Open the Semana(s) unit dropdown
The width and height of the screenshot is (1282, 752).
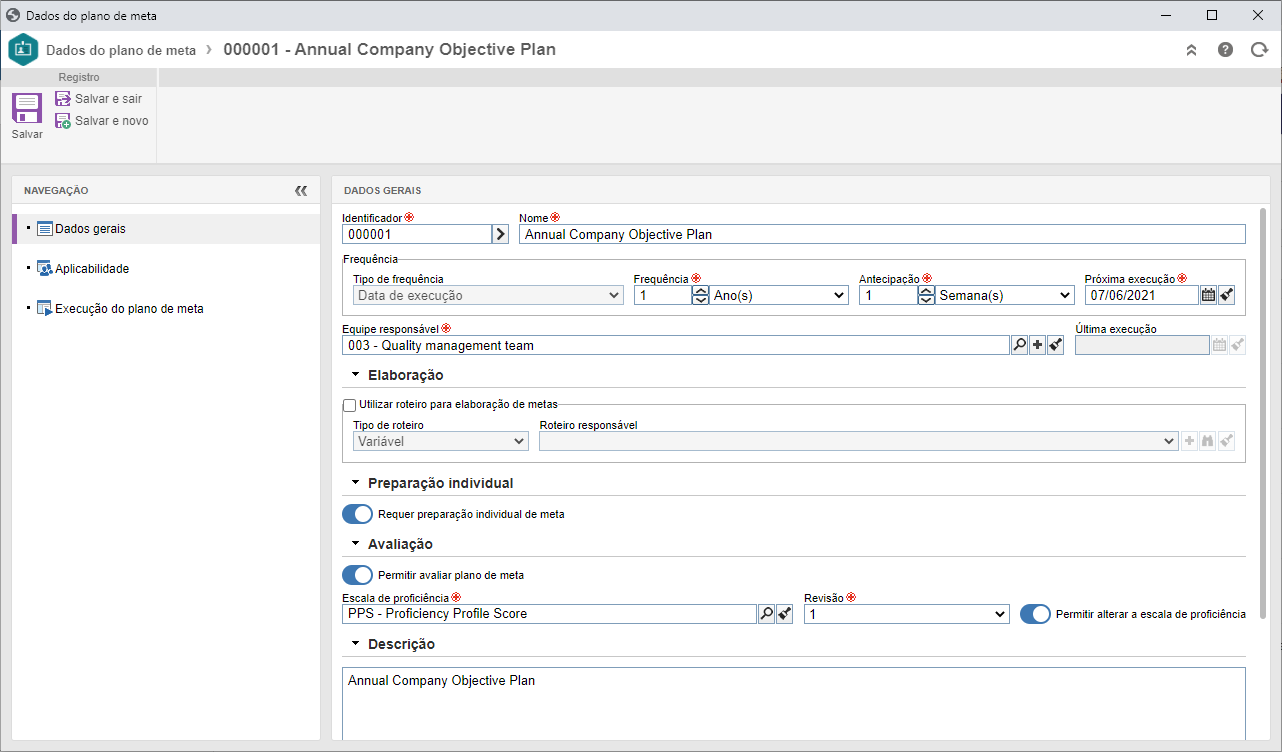tap(1005, 295)
